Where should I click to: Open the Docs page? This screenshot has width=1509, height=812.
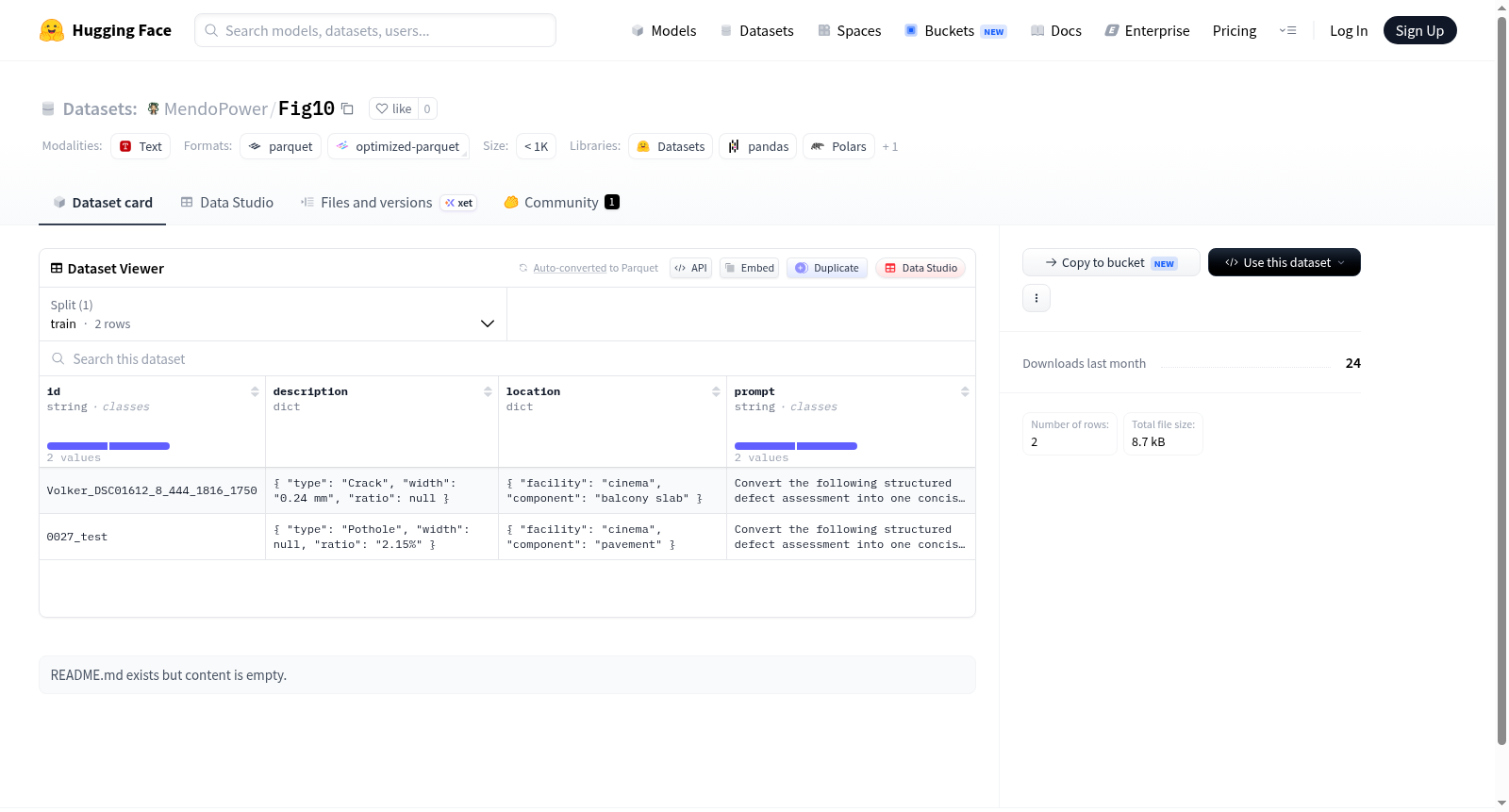(x=1056, y=30)
